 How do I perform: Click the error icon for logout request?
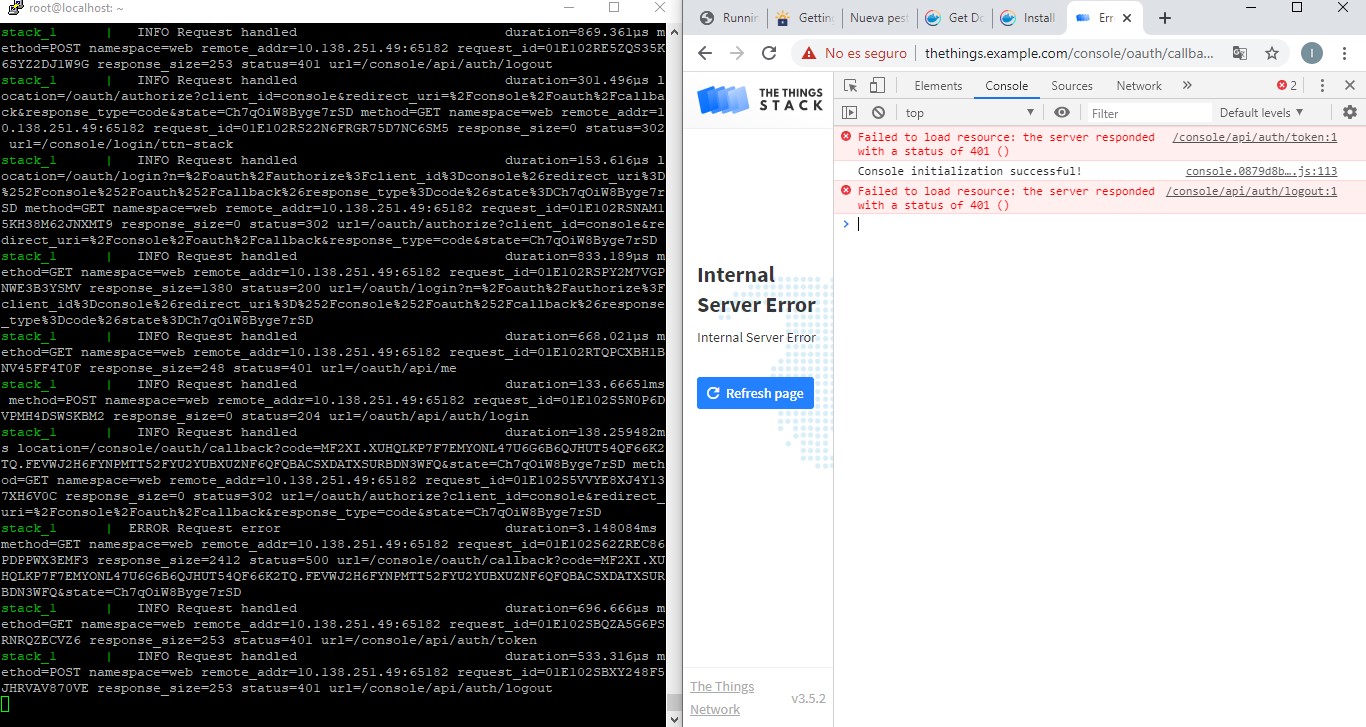(x=846, y=191)
